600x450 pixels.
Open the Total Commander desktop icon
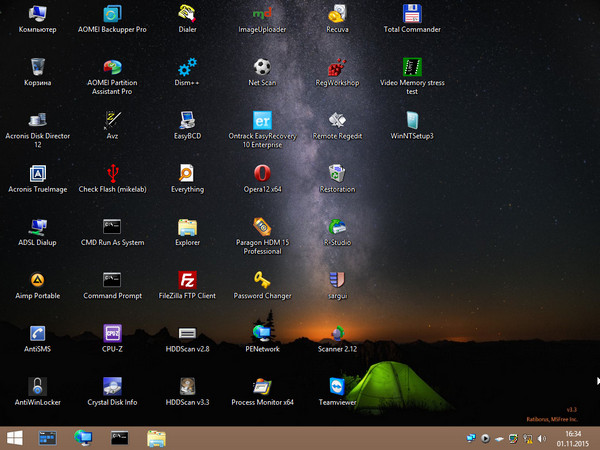coord(411,14)
